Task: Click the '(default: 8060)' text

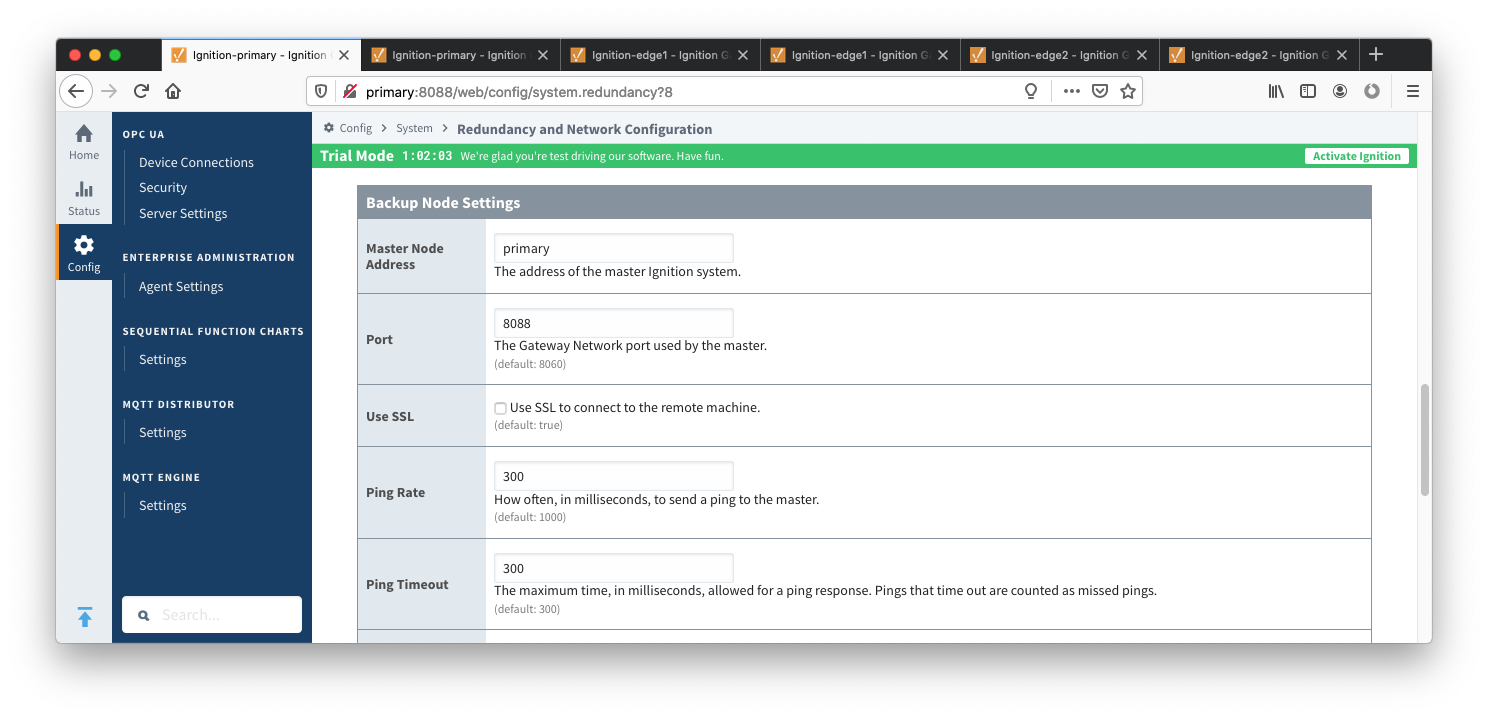Action: pyautogui.click(x=530, y=364)
